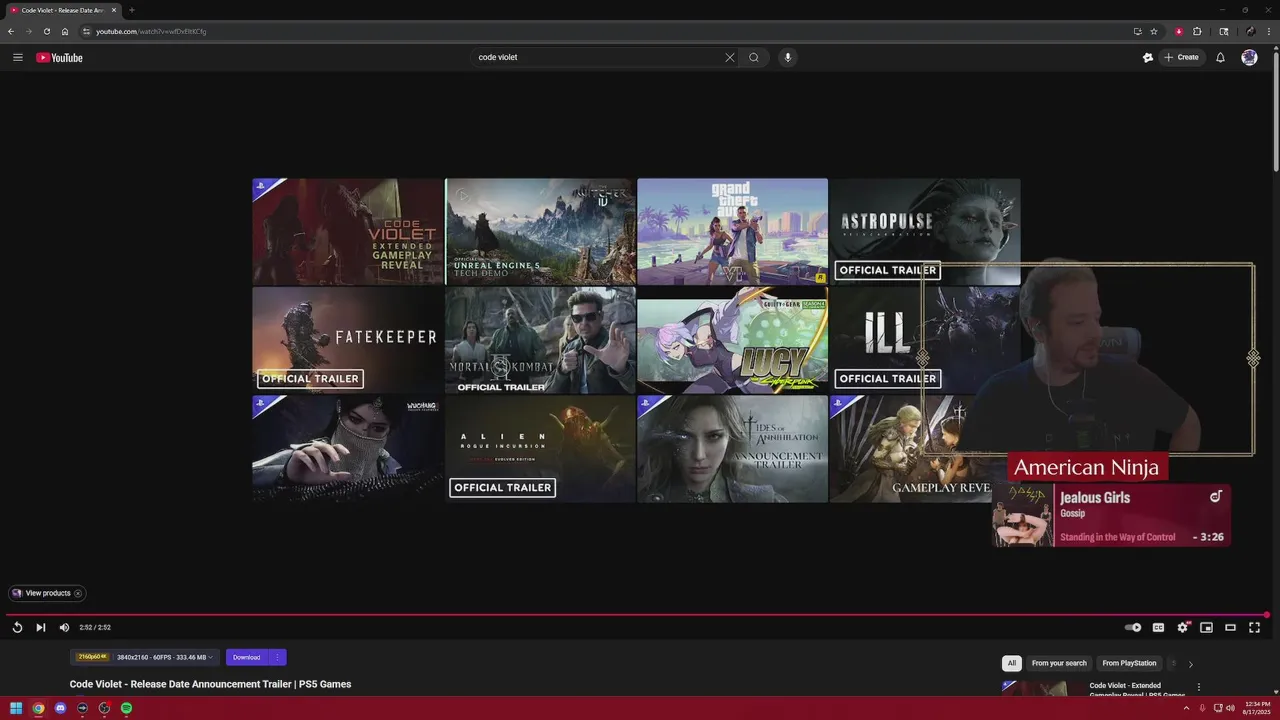1280x720 pixels.
Task: Enter full screen mode
Action: point(1254,627)
